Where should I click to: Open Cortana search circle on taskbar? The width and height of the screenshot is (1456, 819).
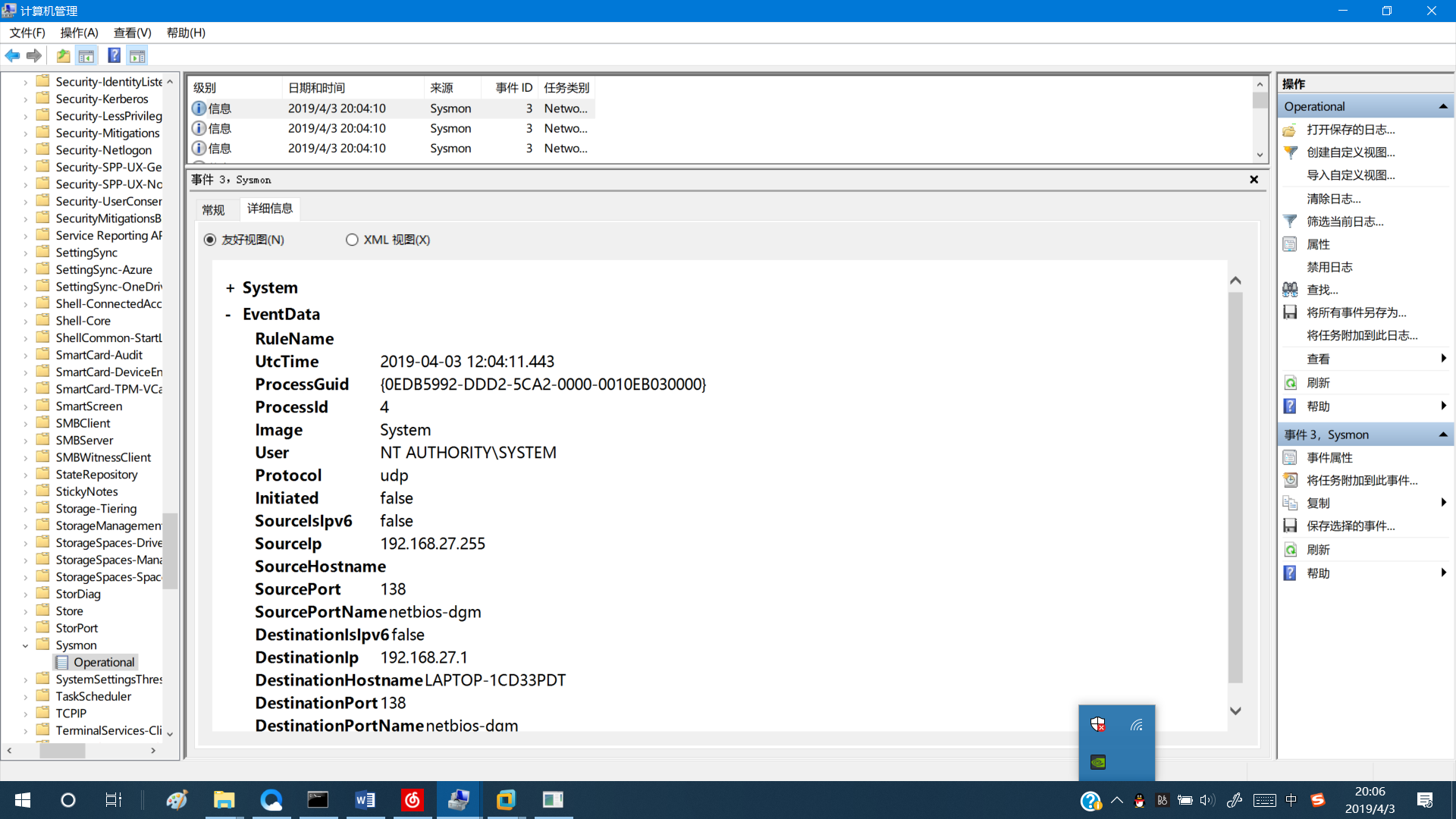click(68, 800)
